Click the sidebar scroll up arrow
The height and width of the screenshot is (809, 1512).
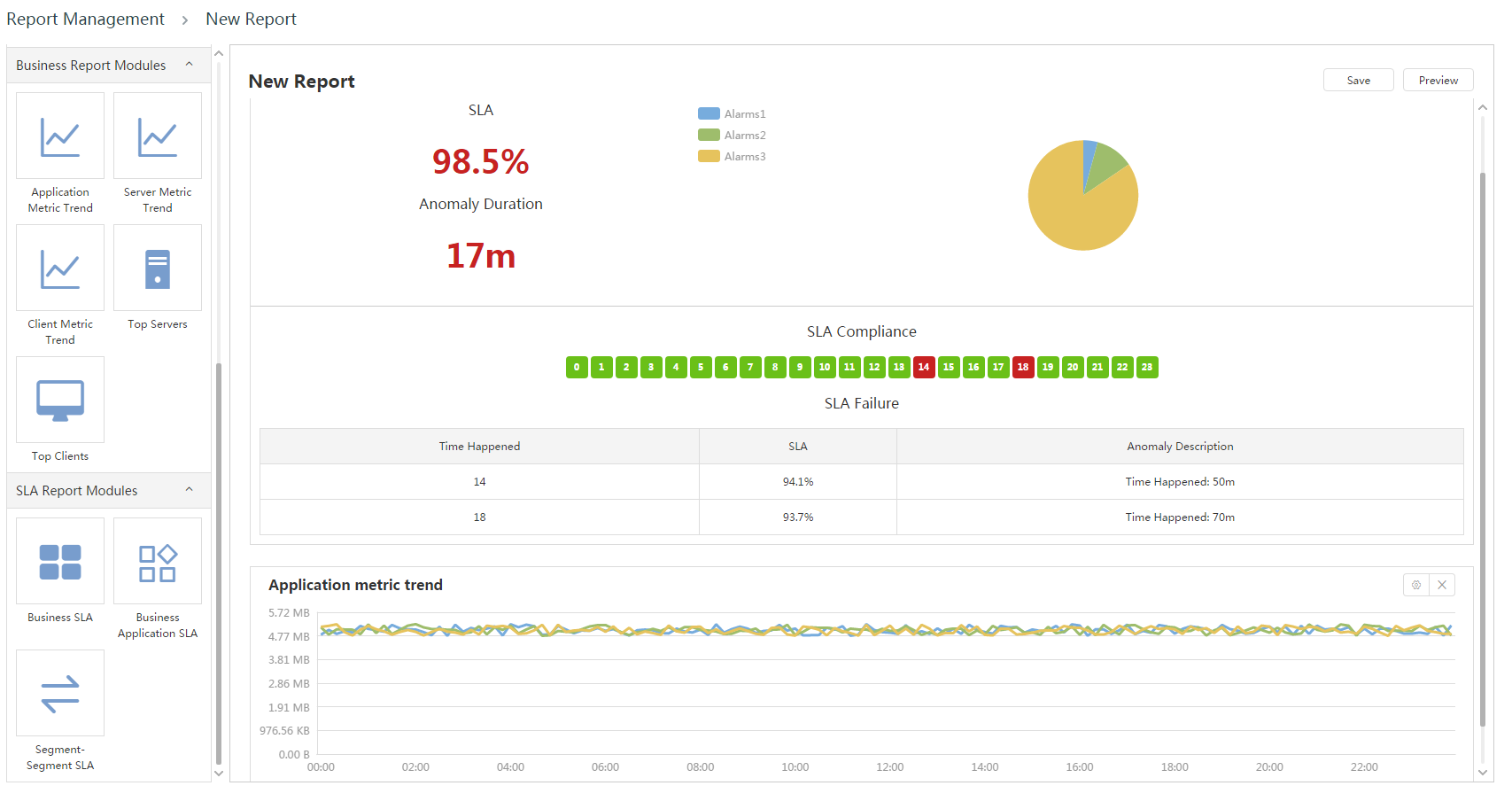[219, 53]
